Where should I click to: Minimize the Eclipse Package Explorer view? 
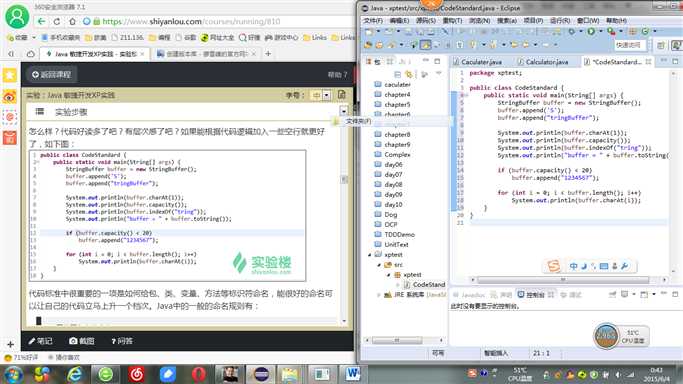(426, 61)
